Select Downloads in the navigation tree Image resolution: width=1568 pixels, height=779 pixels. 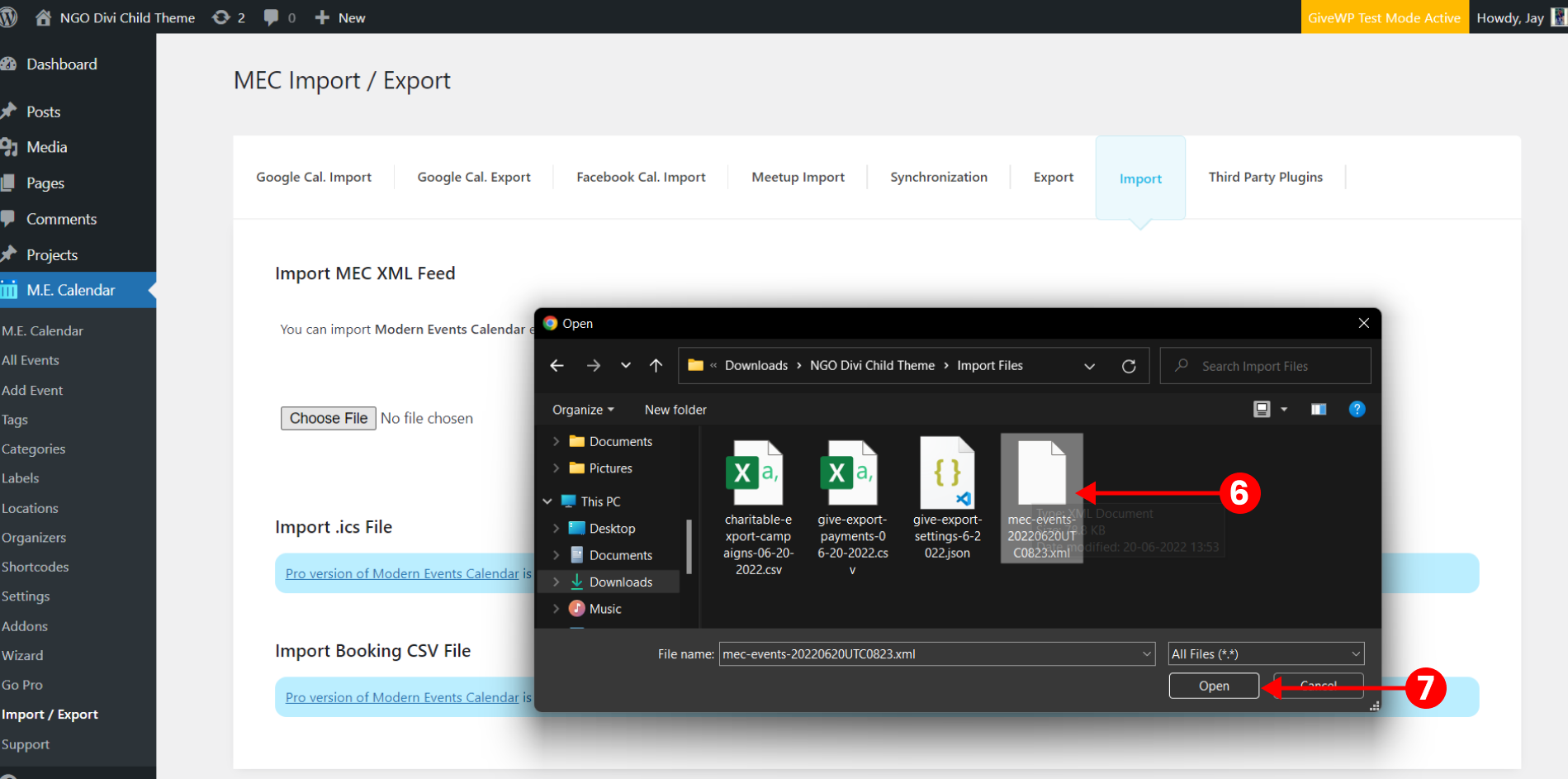621,582
